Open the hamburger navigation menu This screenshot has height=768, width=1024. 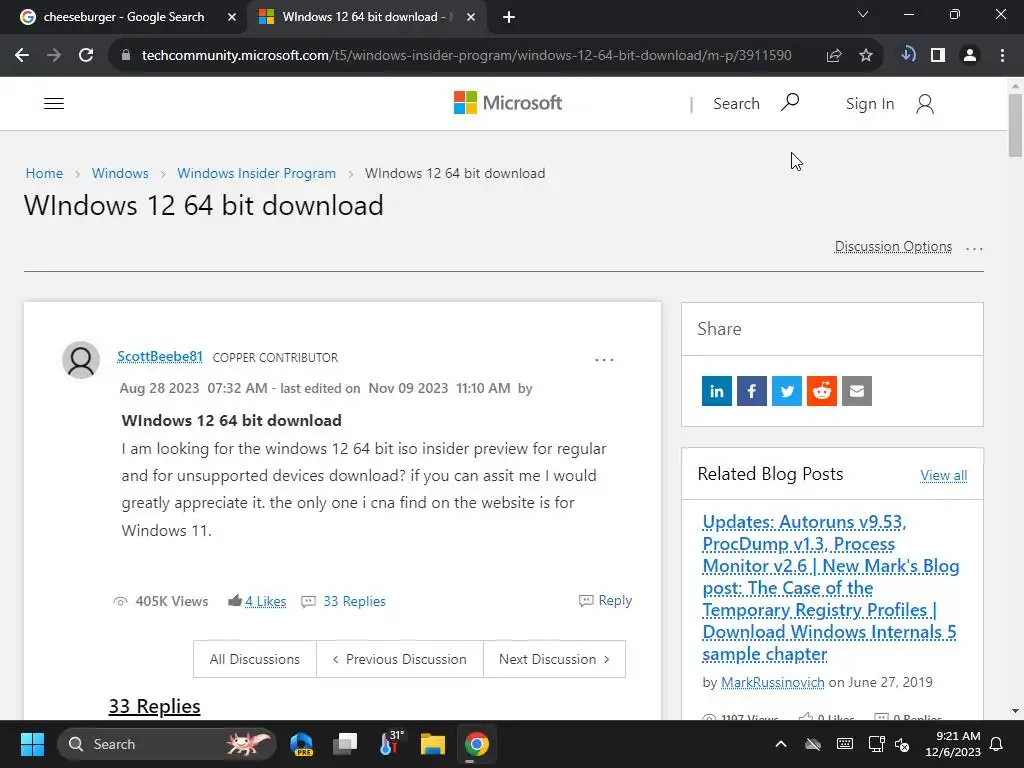[x=54, y=103]
